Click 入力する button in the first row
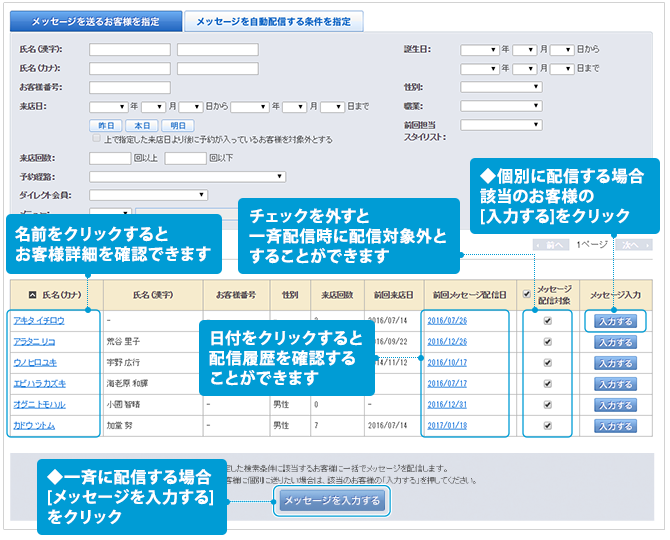Viewport: 670px width, 540px height. pyautogui.click(x=614, y=321)
